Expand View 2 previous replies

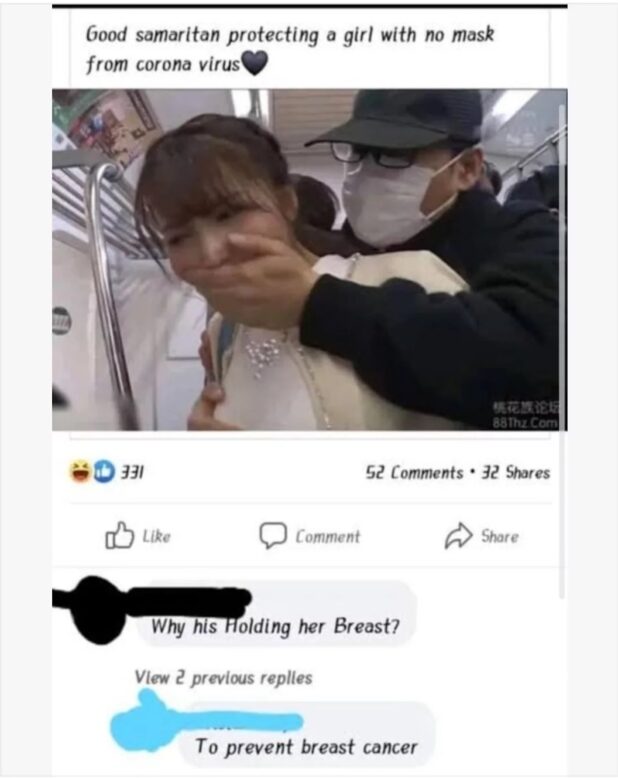pos(223,677)
